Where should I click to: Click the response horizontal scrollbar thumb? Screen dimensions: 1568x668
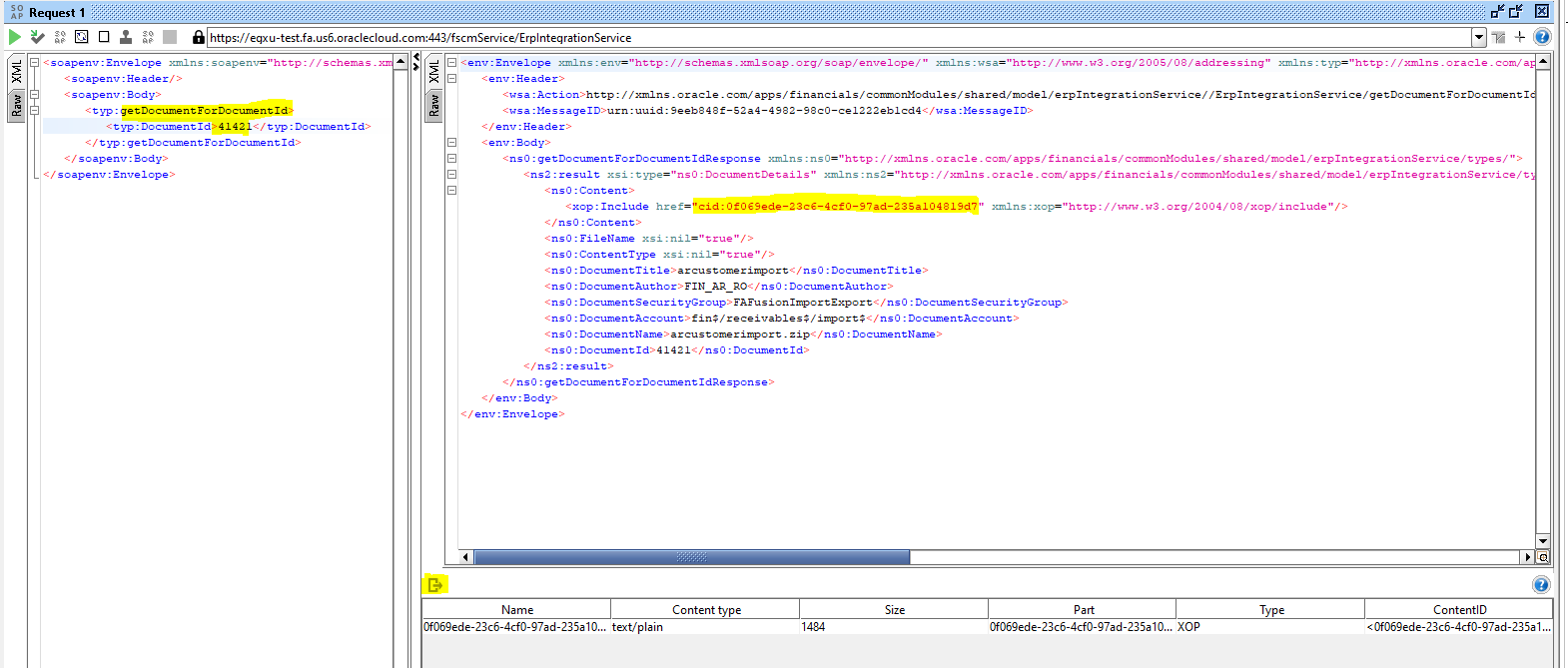[x=691, y=557]
